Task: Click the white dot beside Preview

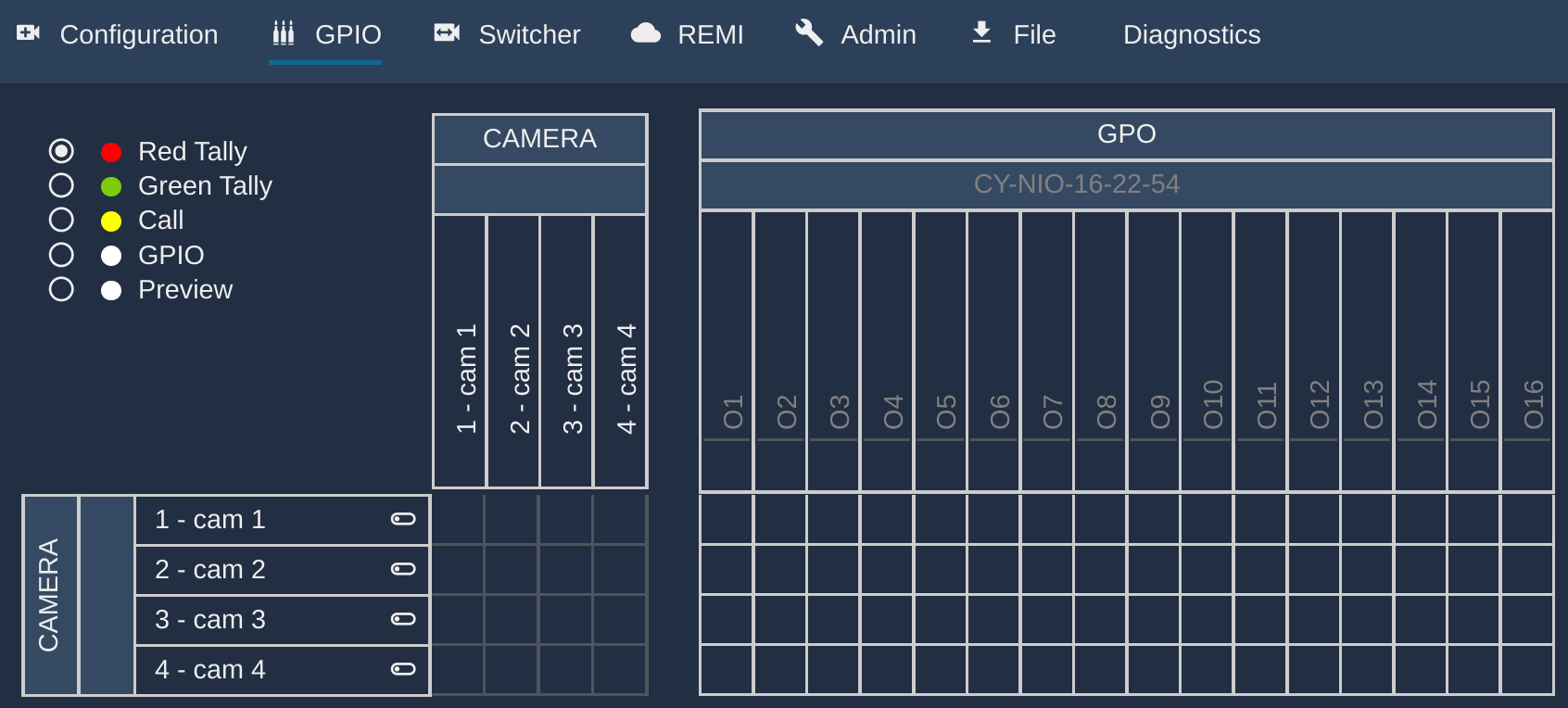Action: point(111,290)
